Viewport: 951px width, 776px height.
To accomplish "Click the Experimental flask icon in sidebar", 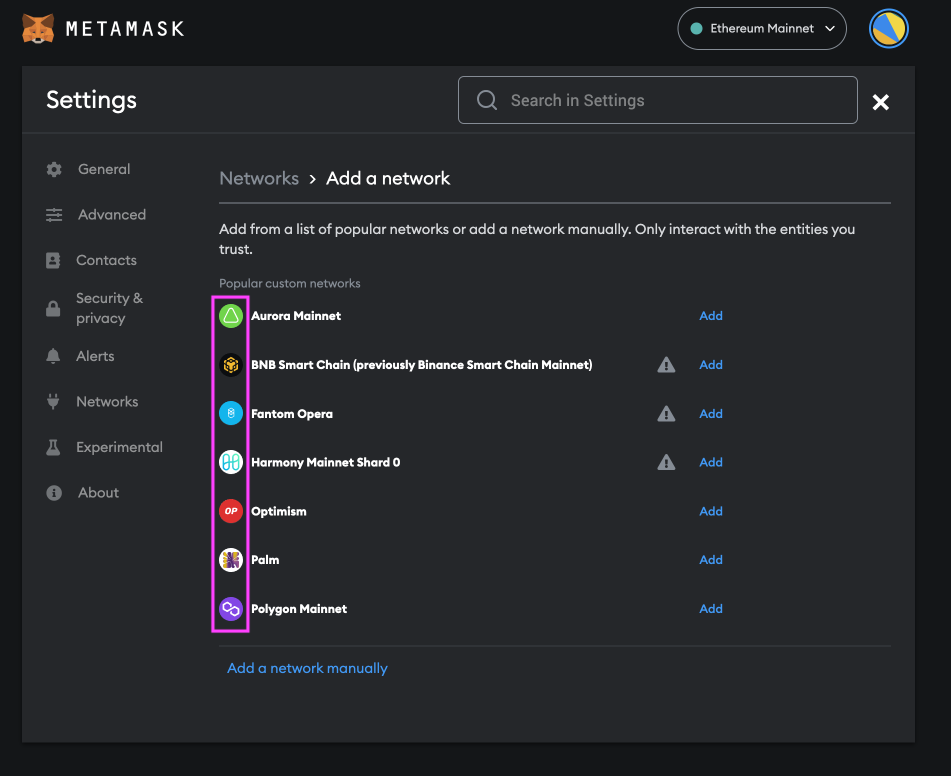I will pyautogui.click(x=53, y=447).
